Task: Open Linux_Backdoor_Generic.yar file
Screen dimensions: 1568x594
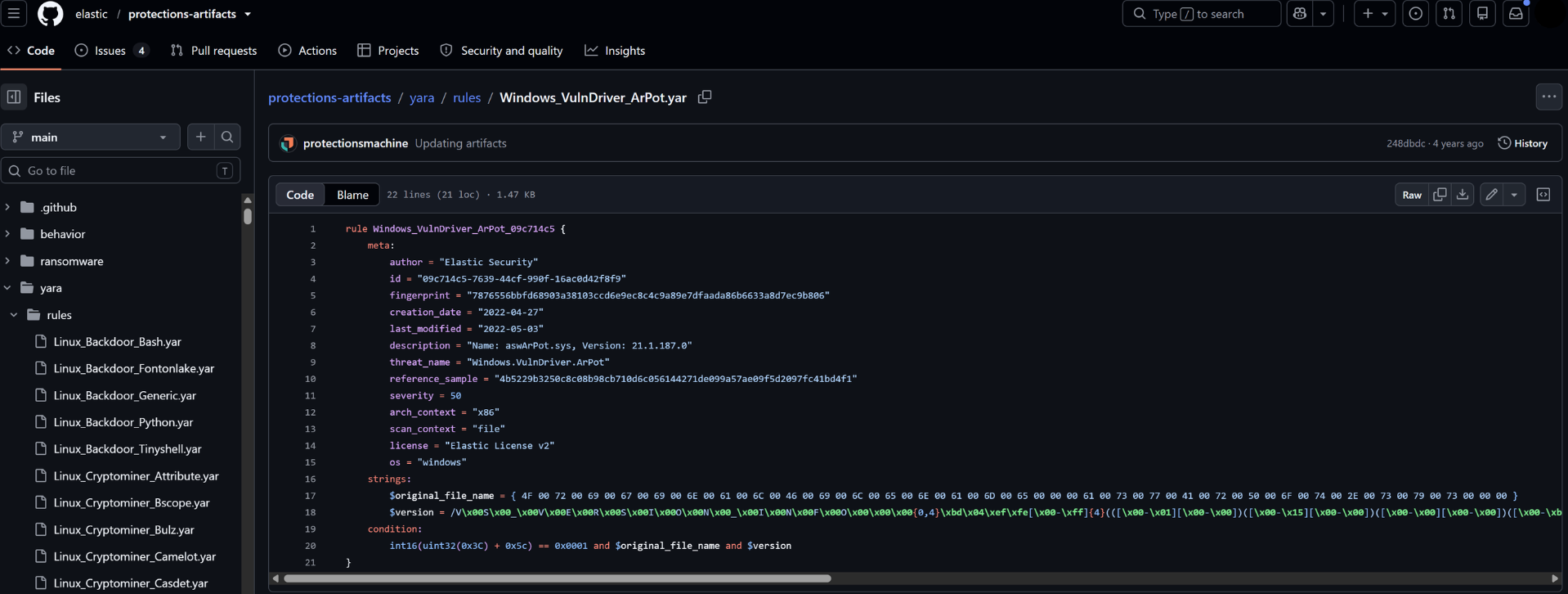Action: tap(124, 396)
